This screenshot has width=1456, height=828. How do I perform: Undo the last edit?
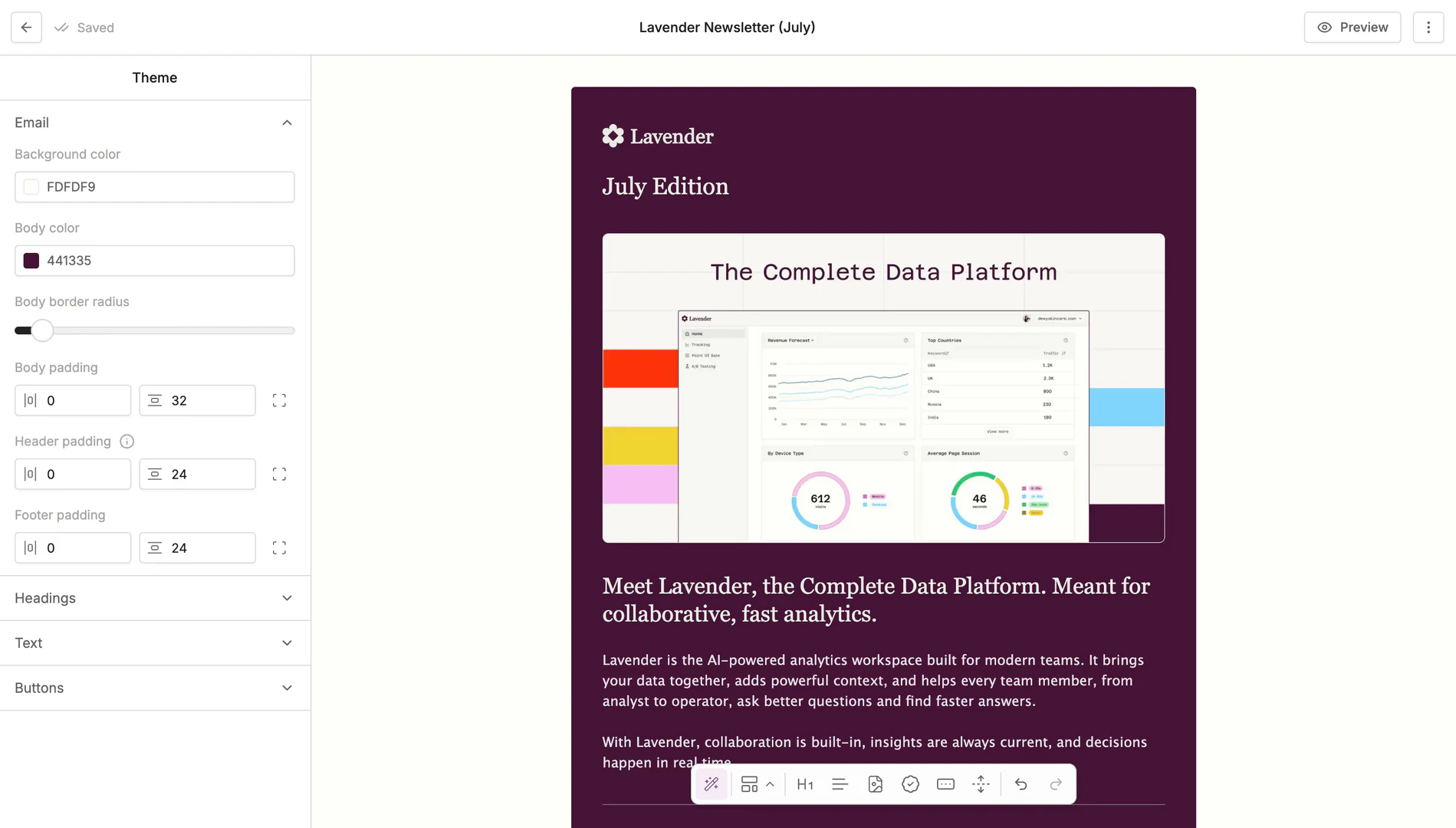coord(1021,784)
